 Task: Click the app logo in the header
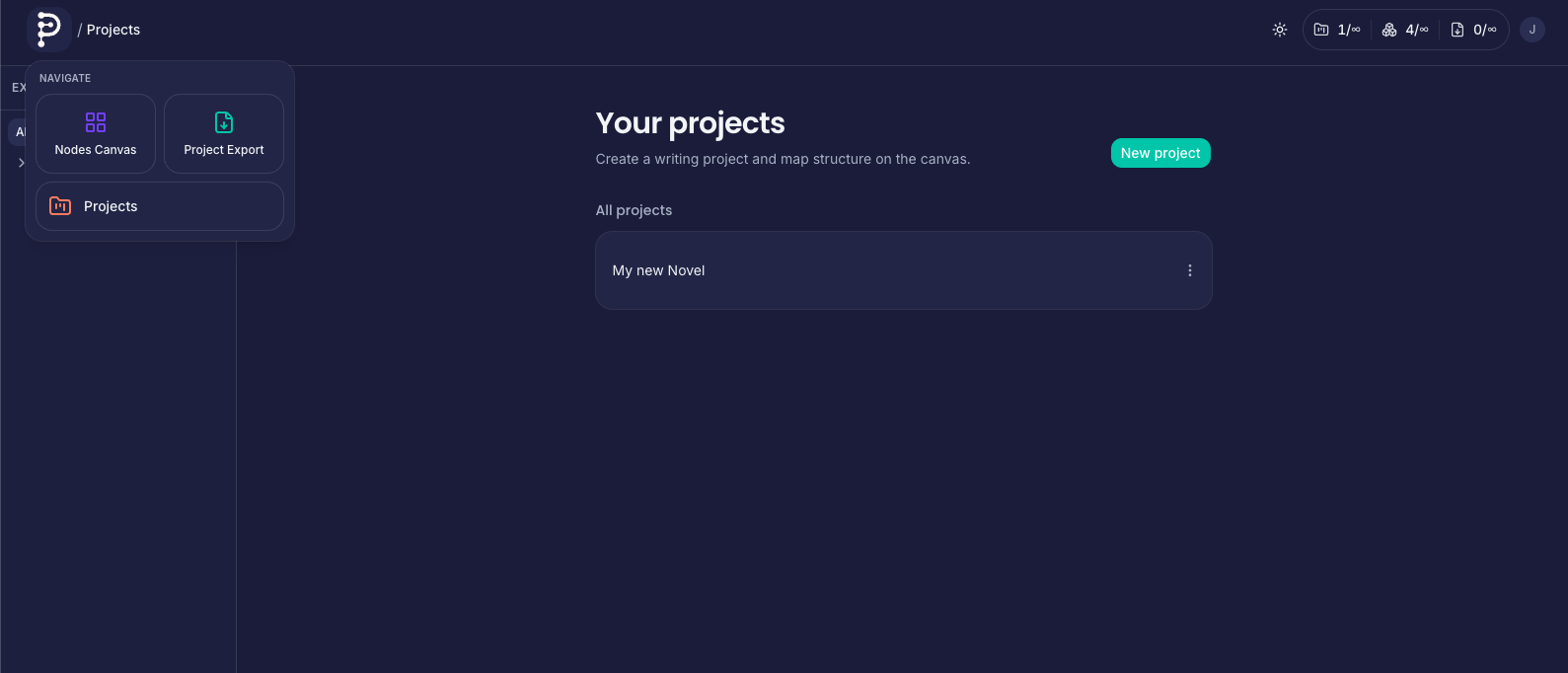[48, 30]
